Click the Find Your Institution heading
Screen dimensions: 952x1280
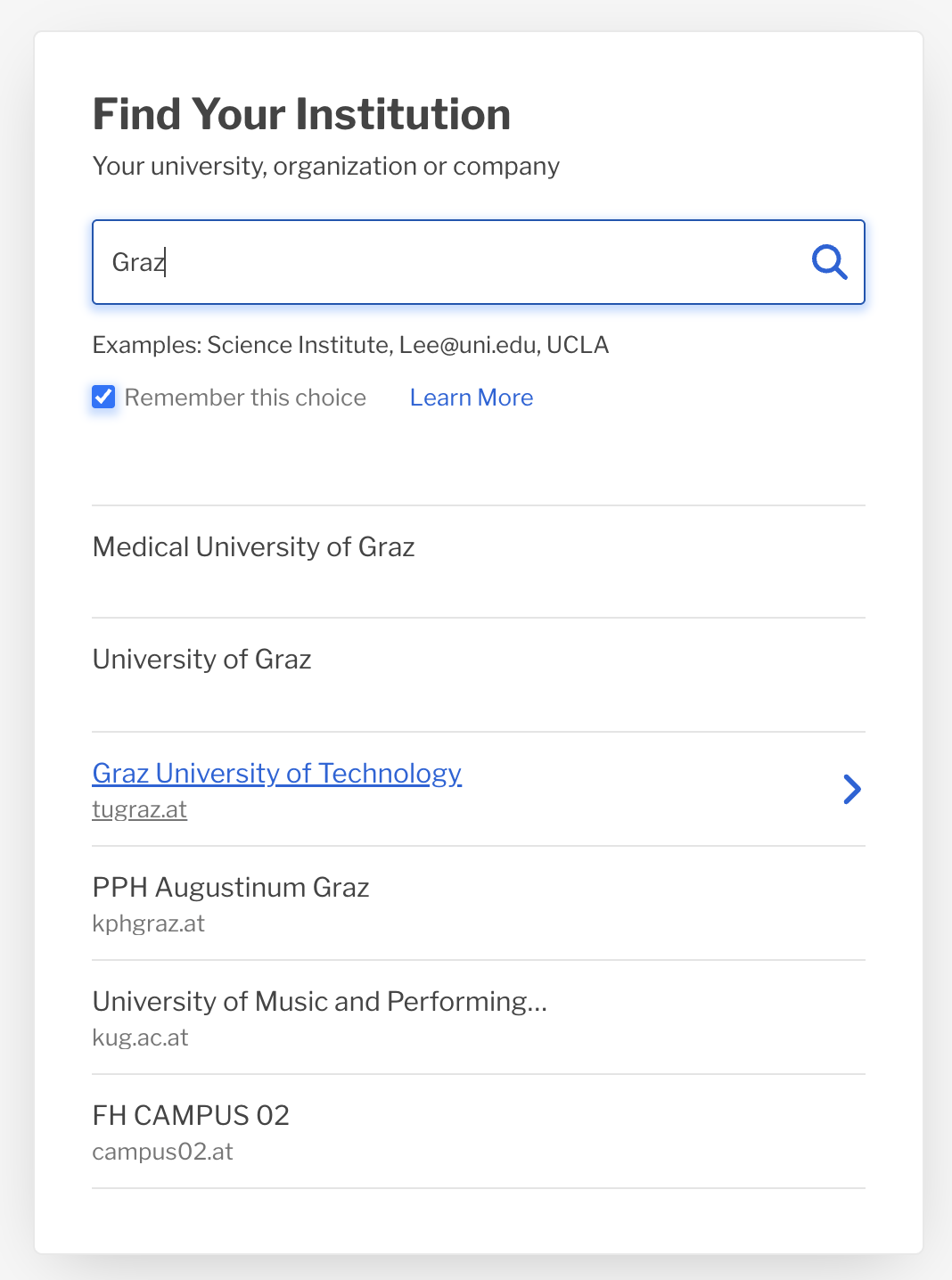(302, 114)
